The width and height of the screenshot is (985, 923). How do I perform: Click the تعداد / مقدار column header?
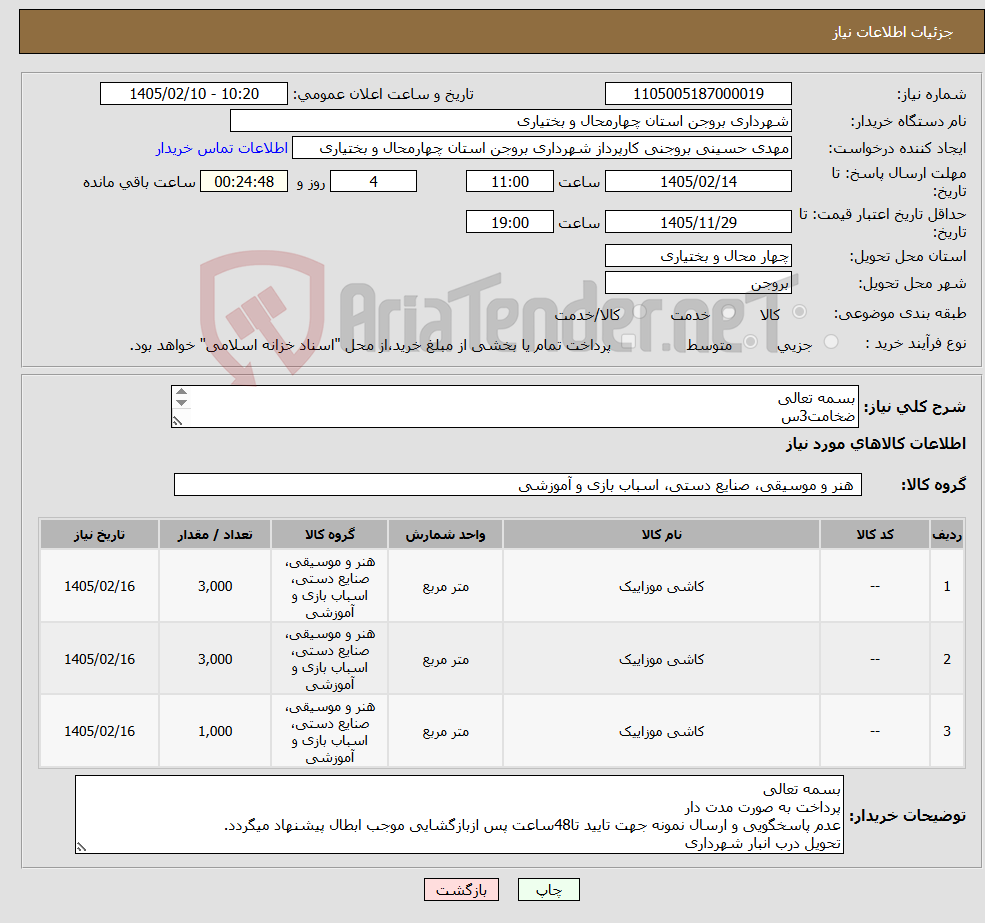[215, 534]
